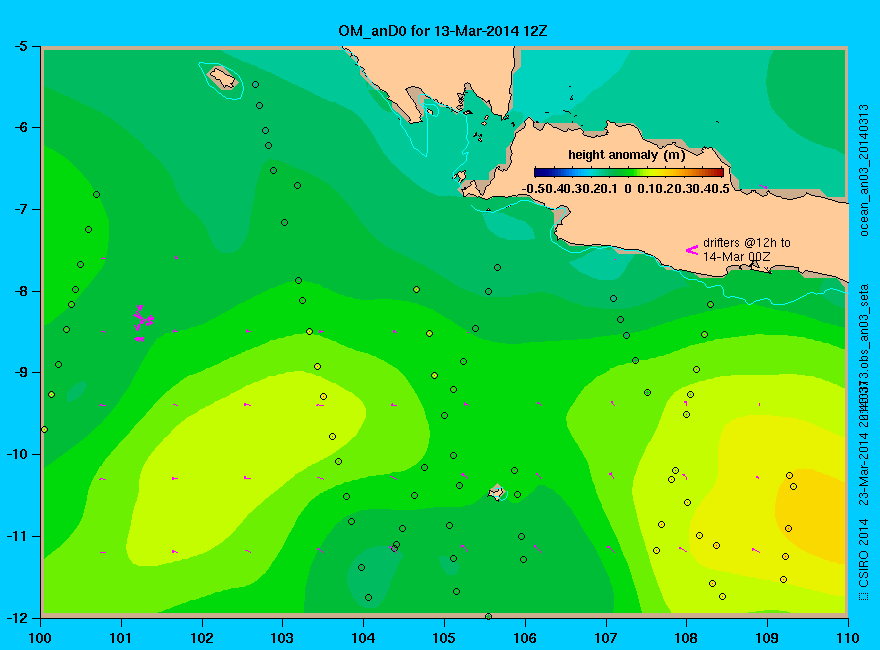Click the '108' longitude axis label

pyautogui.click(x=686, y=638)
